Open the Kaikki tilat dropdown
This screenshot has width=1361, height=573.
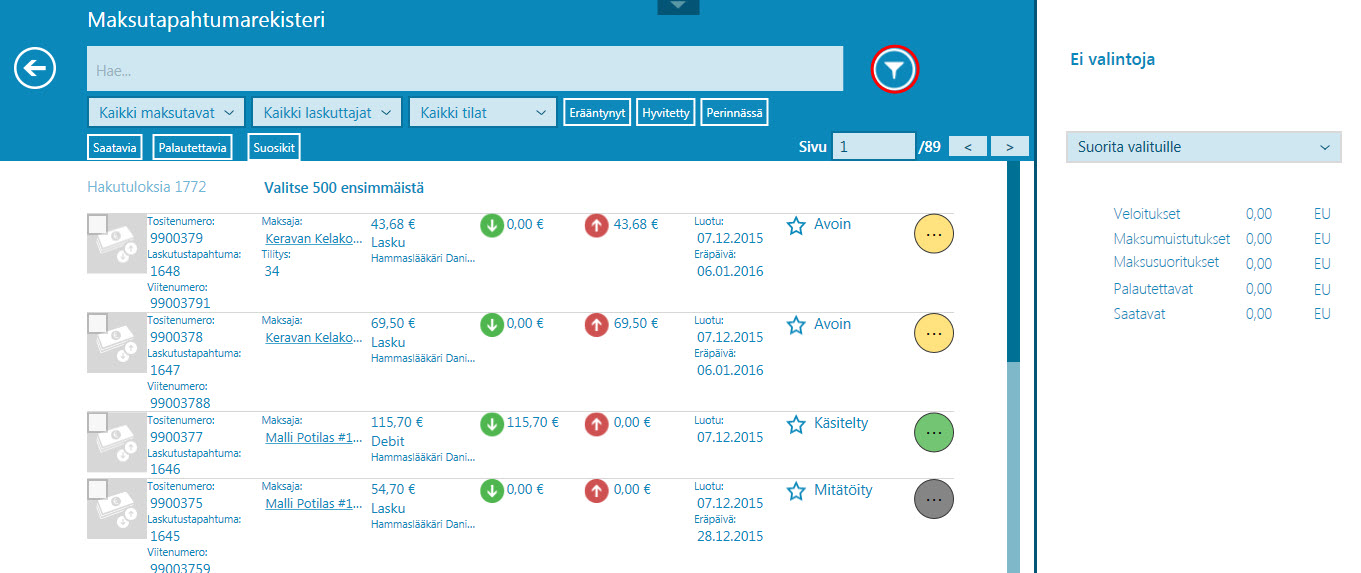point(483,112)
